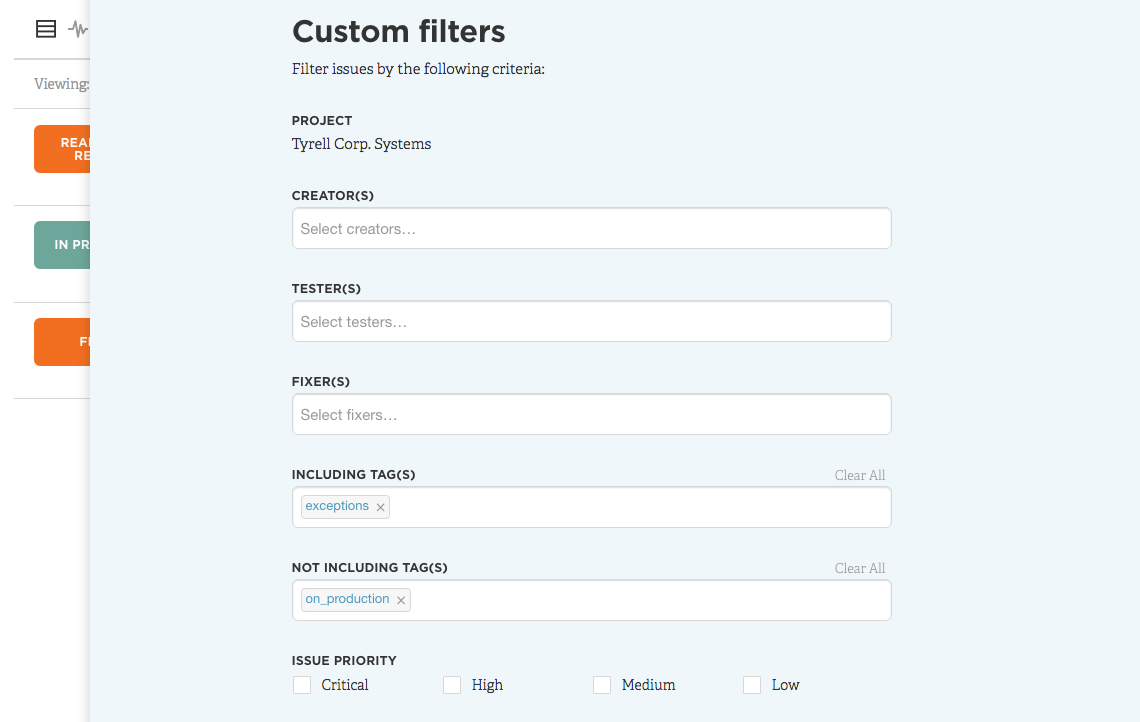Select the Medium issue priority
1140x722 pixels.
(602, 685)
